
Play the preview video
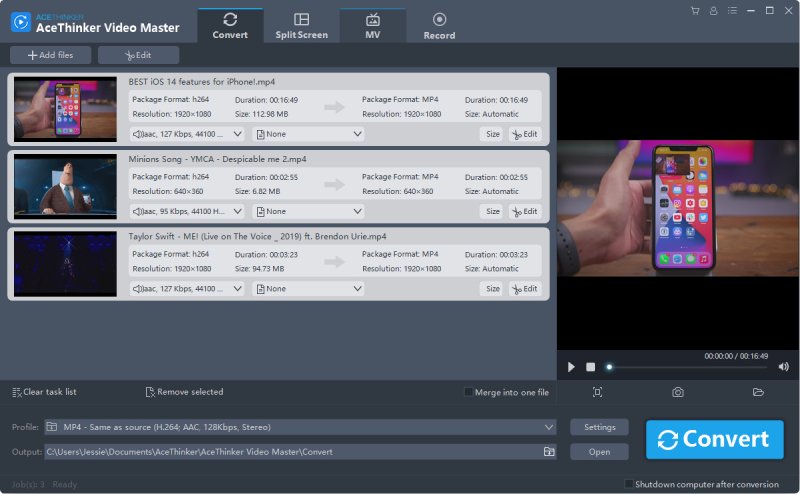pos(571,367)
